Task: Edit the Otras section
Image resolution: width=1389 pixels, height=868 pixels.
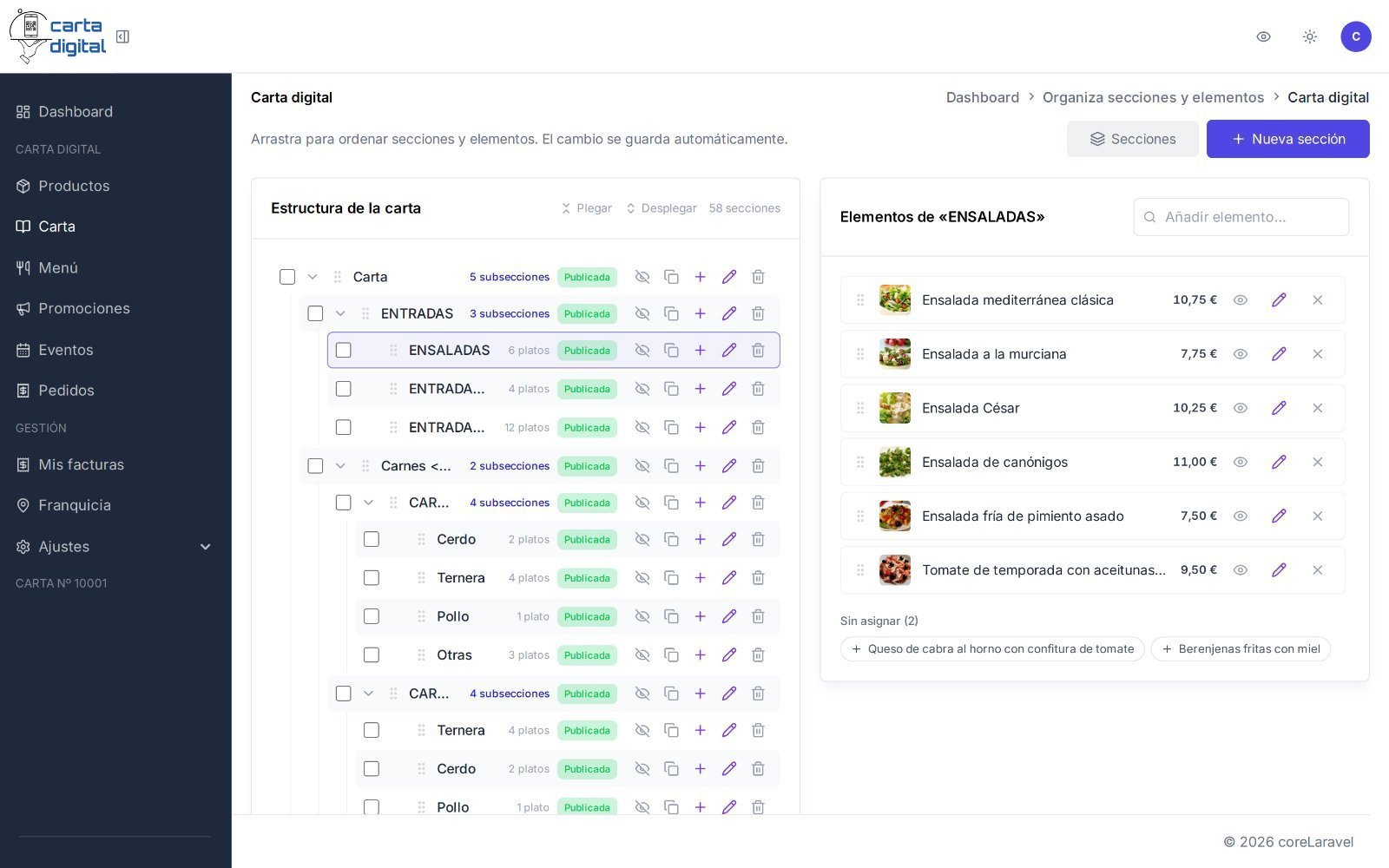Action: [729, 655]
